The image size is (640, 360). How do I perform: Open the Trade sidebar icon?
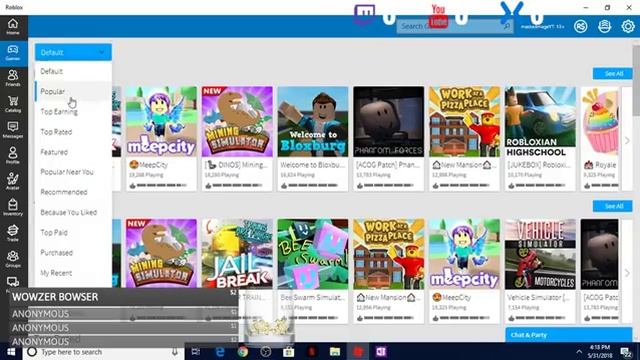click(x=13, y=233)
